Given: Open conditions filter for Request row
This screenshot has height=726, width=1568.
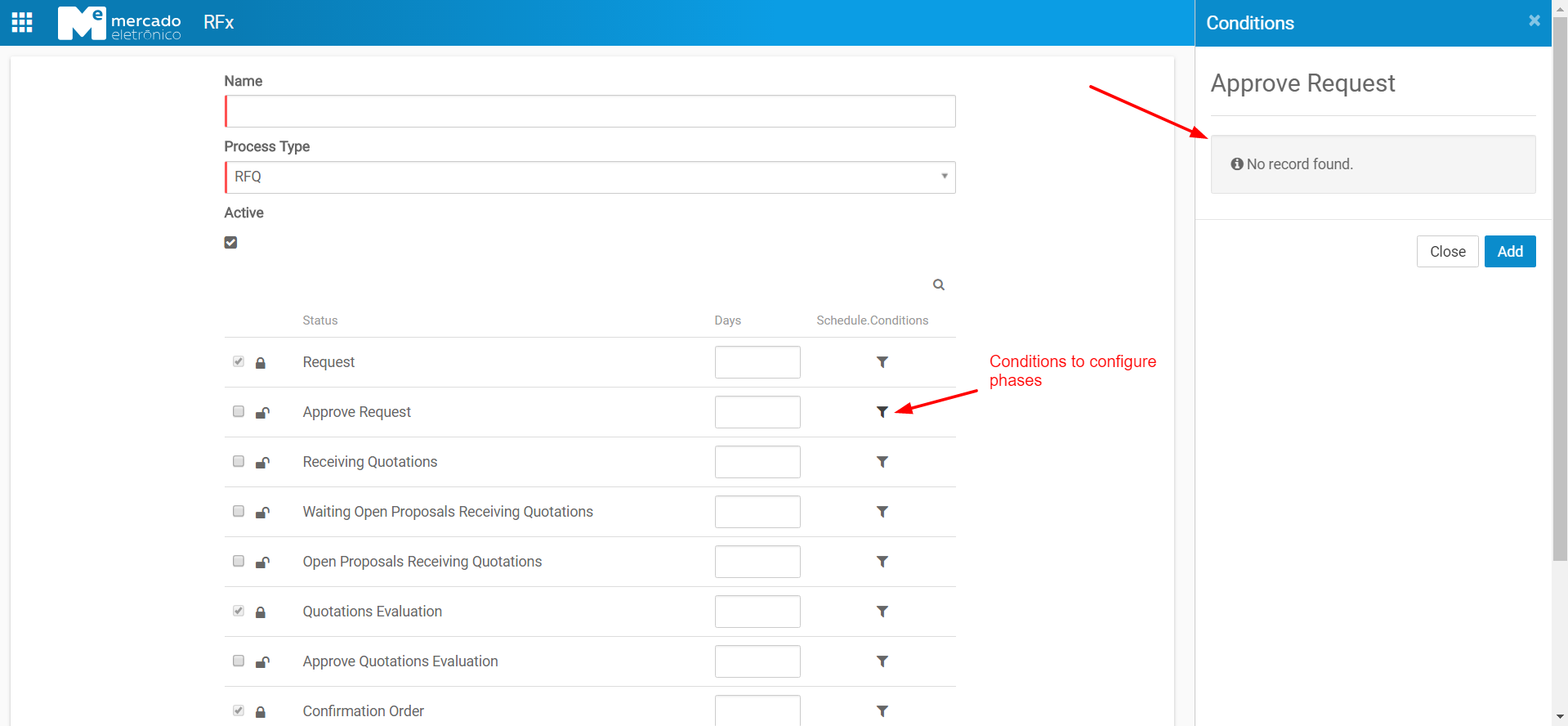Looking at the screenshot, I should tap(882, 362).
